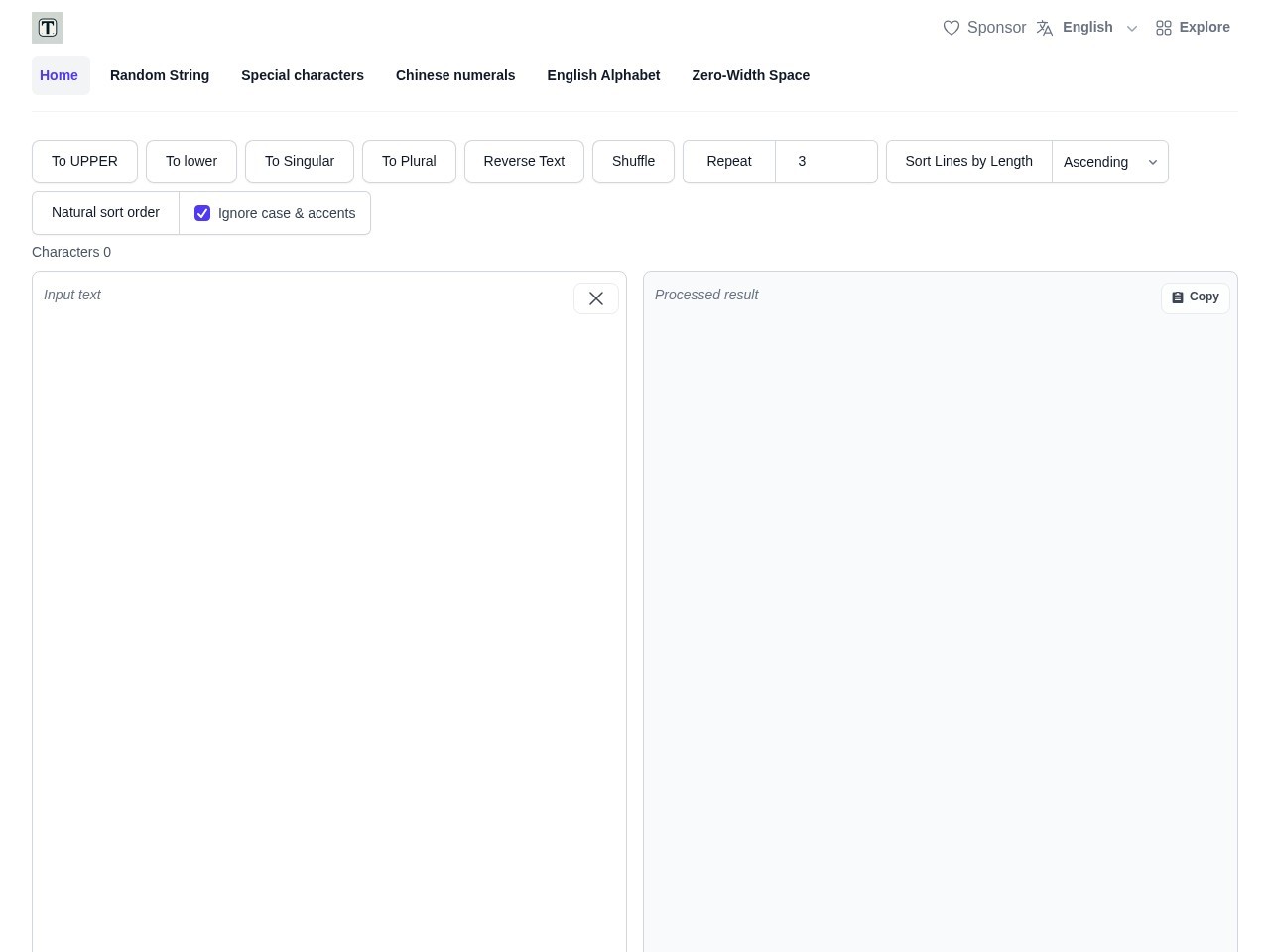Click the To Singular button
The image size is (1270, 952).
pyautogui.click(x=300, y=162)
